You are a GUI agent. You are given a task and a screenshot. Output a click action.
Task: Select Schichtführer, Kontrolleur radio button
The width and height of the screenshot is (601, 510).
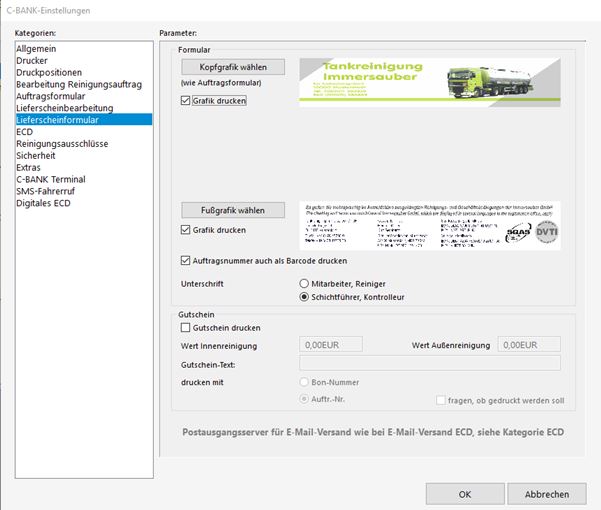point(306,297)
